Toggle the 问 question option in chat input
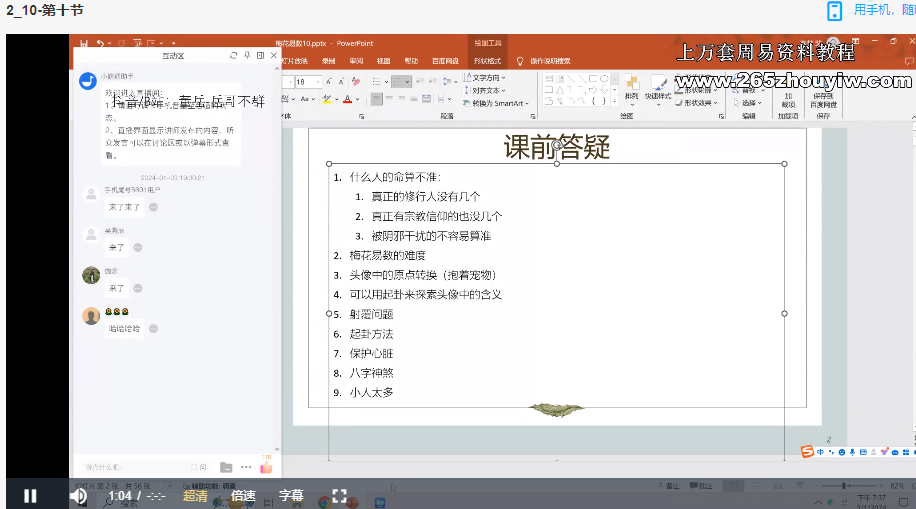The width and height of the screenshot is (916, 509). click(199, 467)
